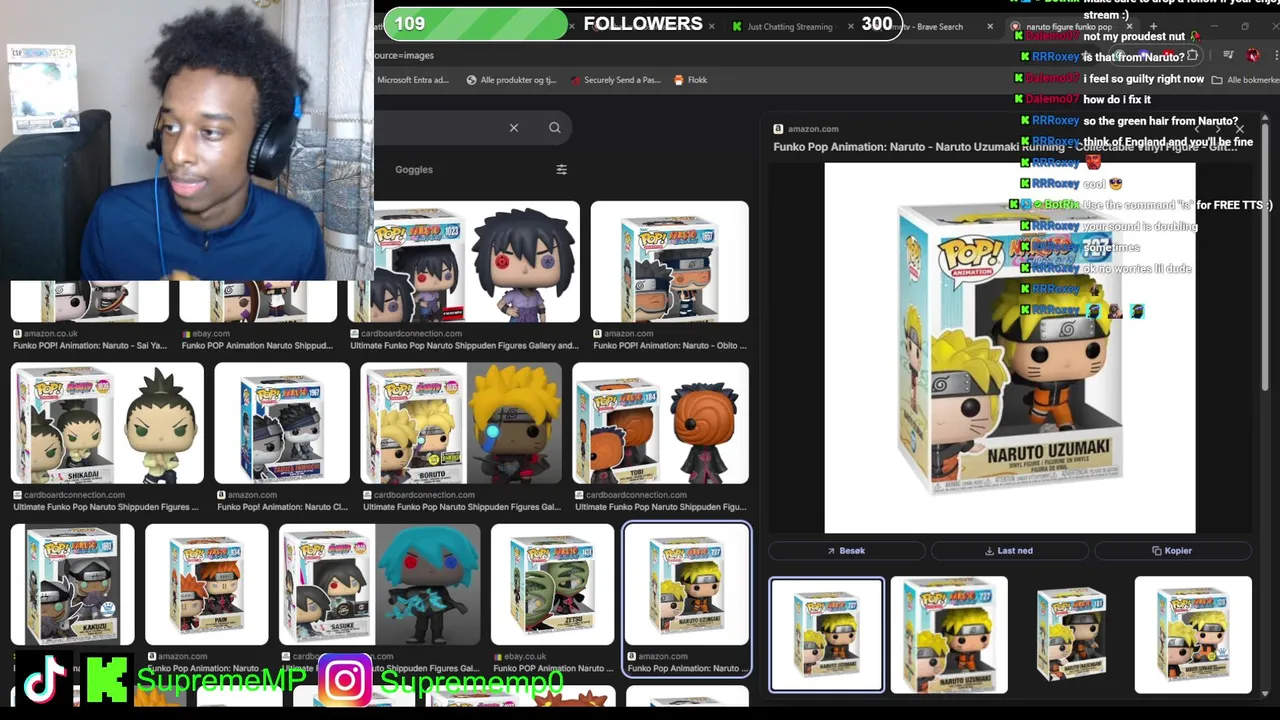
Task: Open the Securely Send a Pas... bookmark
Action: (x=614, y=80)
